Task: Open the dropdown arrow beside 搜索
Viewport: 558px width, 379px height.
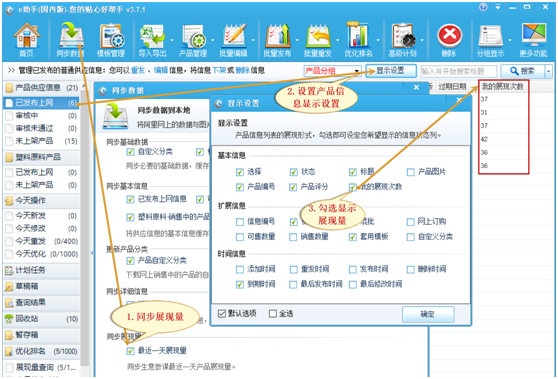Action: pyautogui.click(x=548, y=71)
